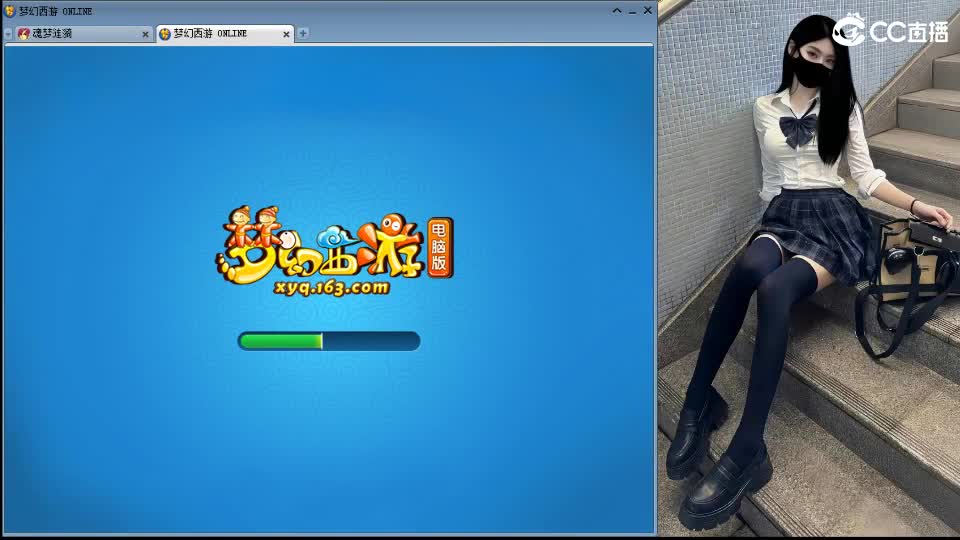Click the 梦幻西游 game logo
The width and height of the screenshot is (960, 540).
(334, 251)
